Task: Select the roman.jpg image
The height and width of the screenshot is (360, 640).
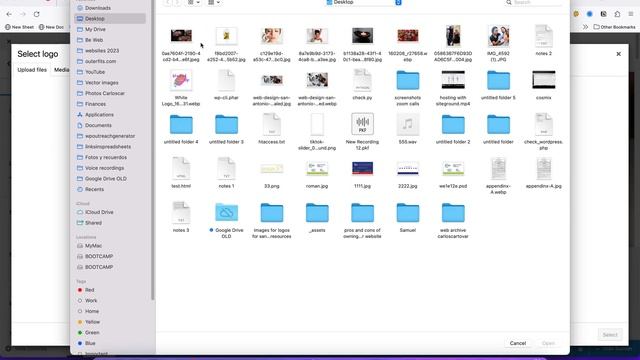Action: 317,169
